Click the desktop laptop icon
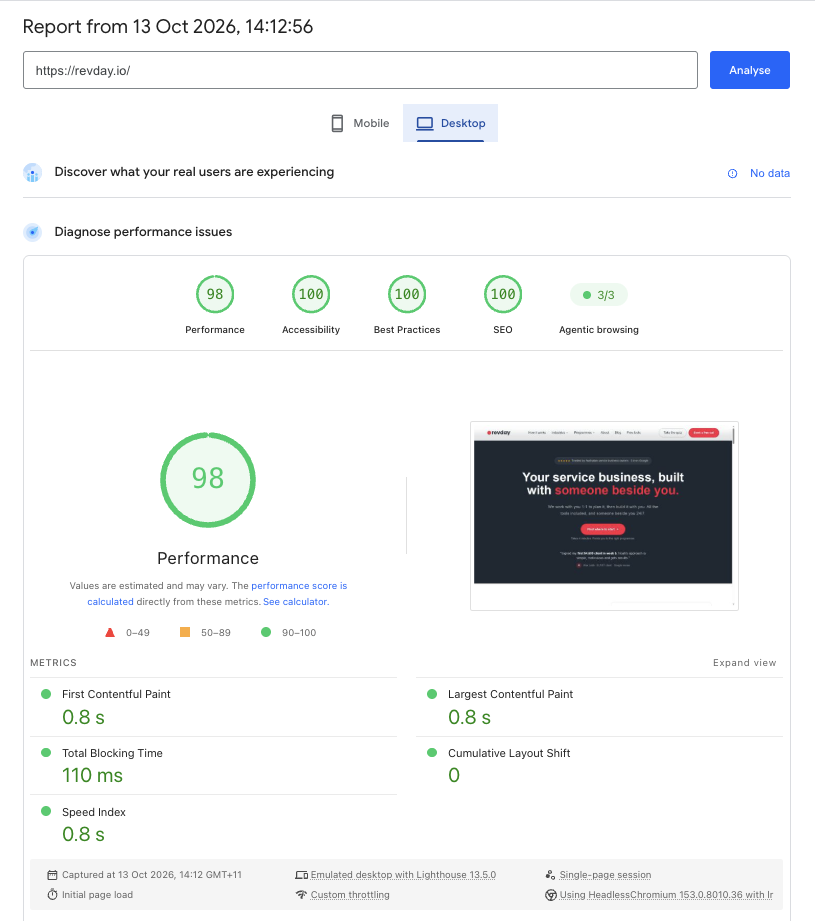Screen dimensions: 815x921 pos(425,123)
